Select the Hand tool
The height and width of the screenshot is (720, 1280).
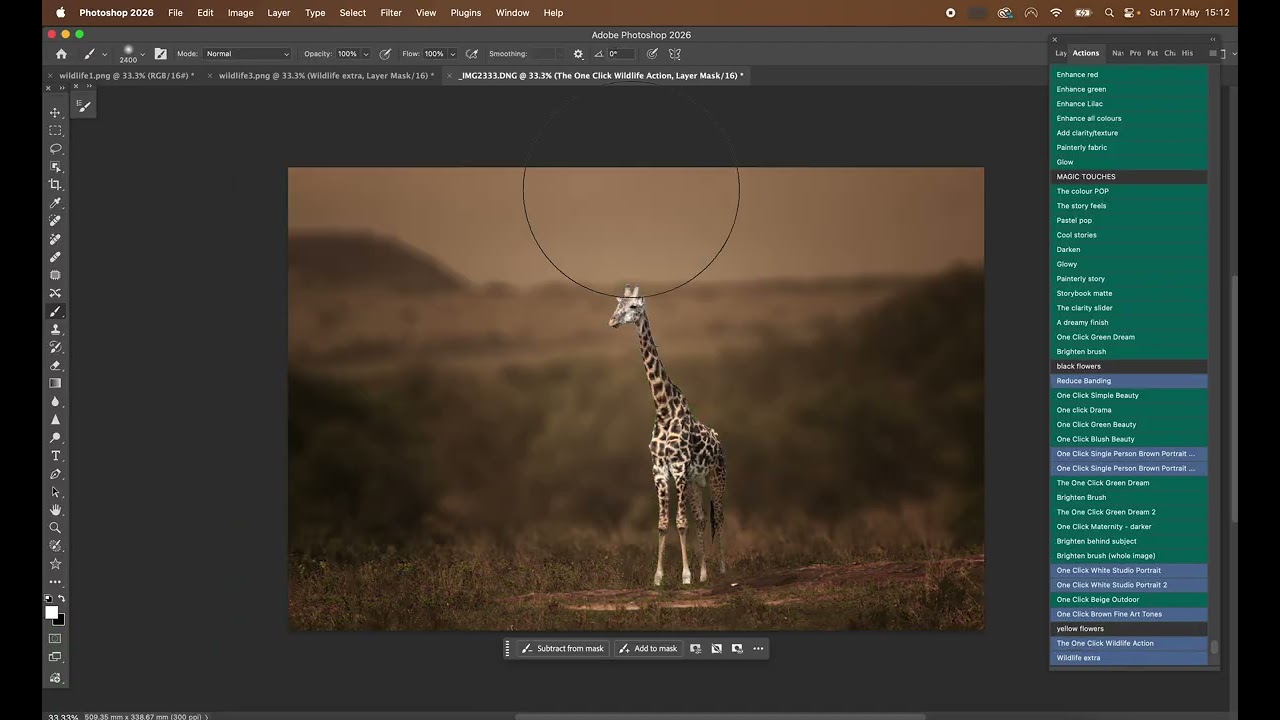coord(55,509)
